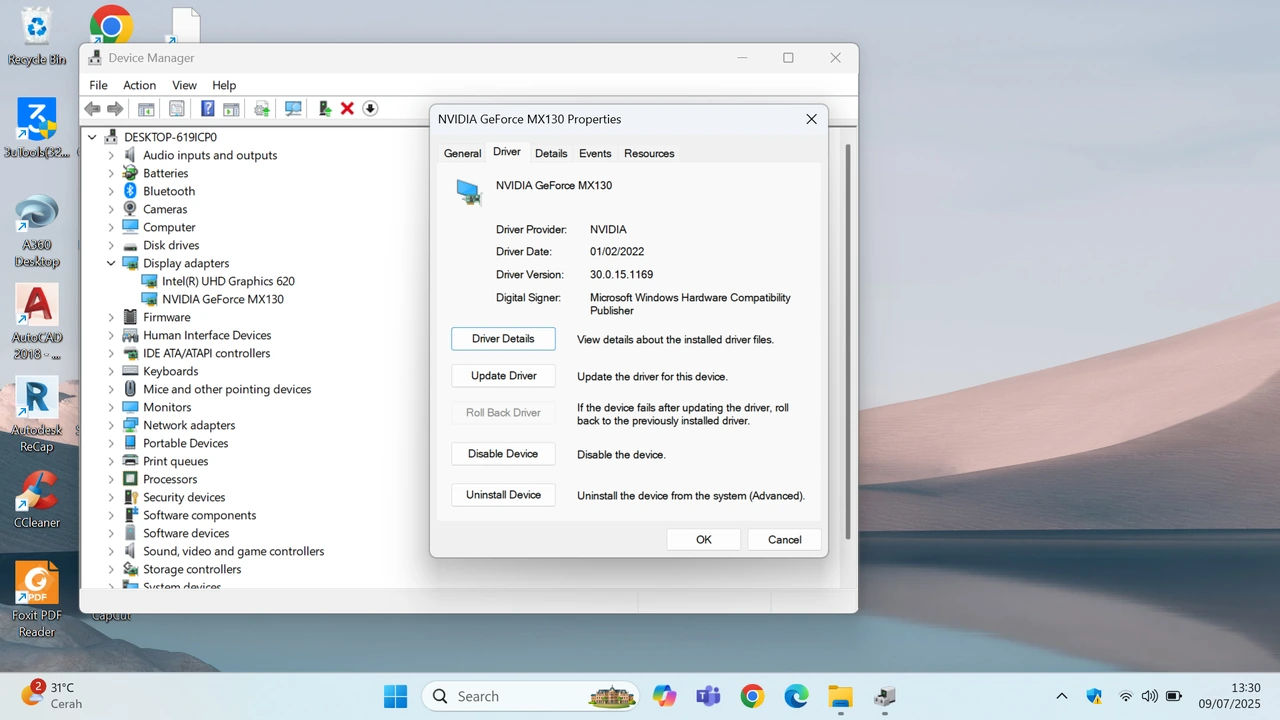Click the Autodesk ReCap desktop shortcut
The height and width of the screenshot is (720, 1280).
tap(37, 415)
